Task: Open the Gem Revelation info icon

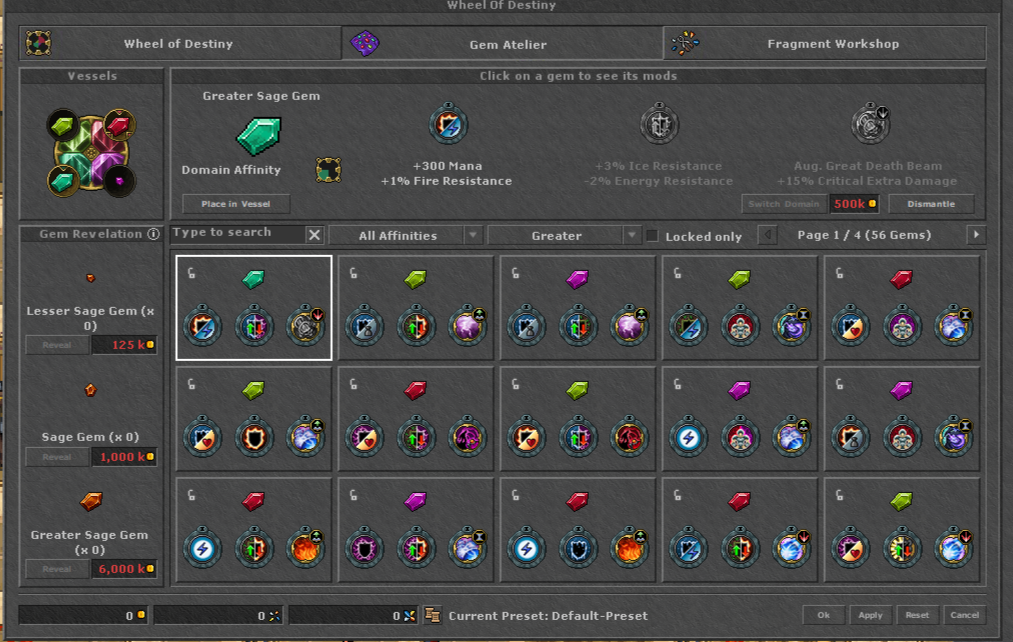Action: tap(154, 234)
